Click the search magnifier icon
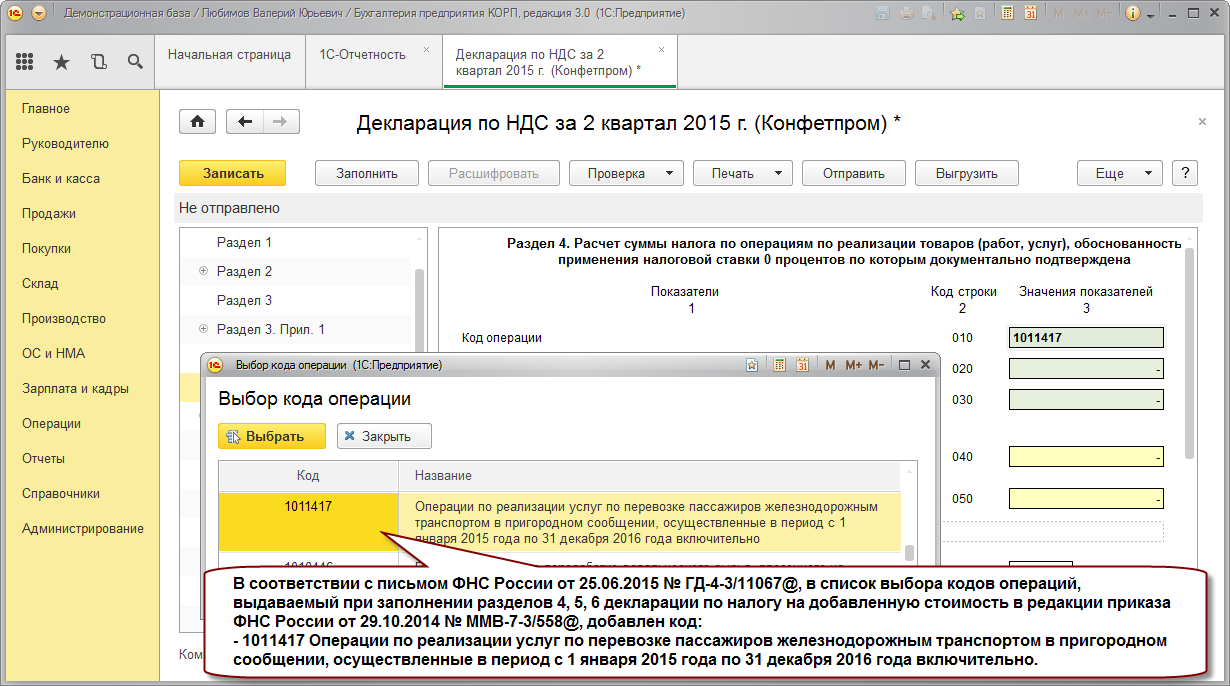 [135, 62]
